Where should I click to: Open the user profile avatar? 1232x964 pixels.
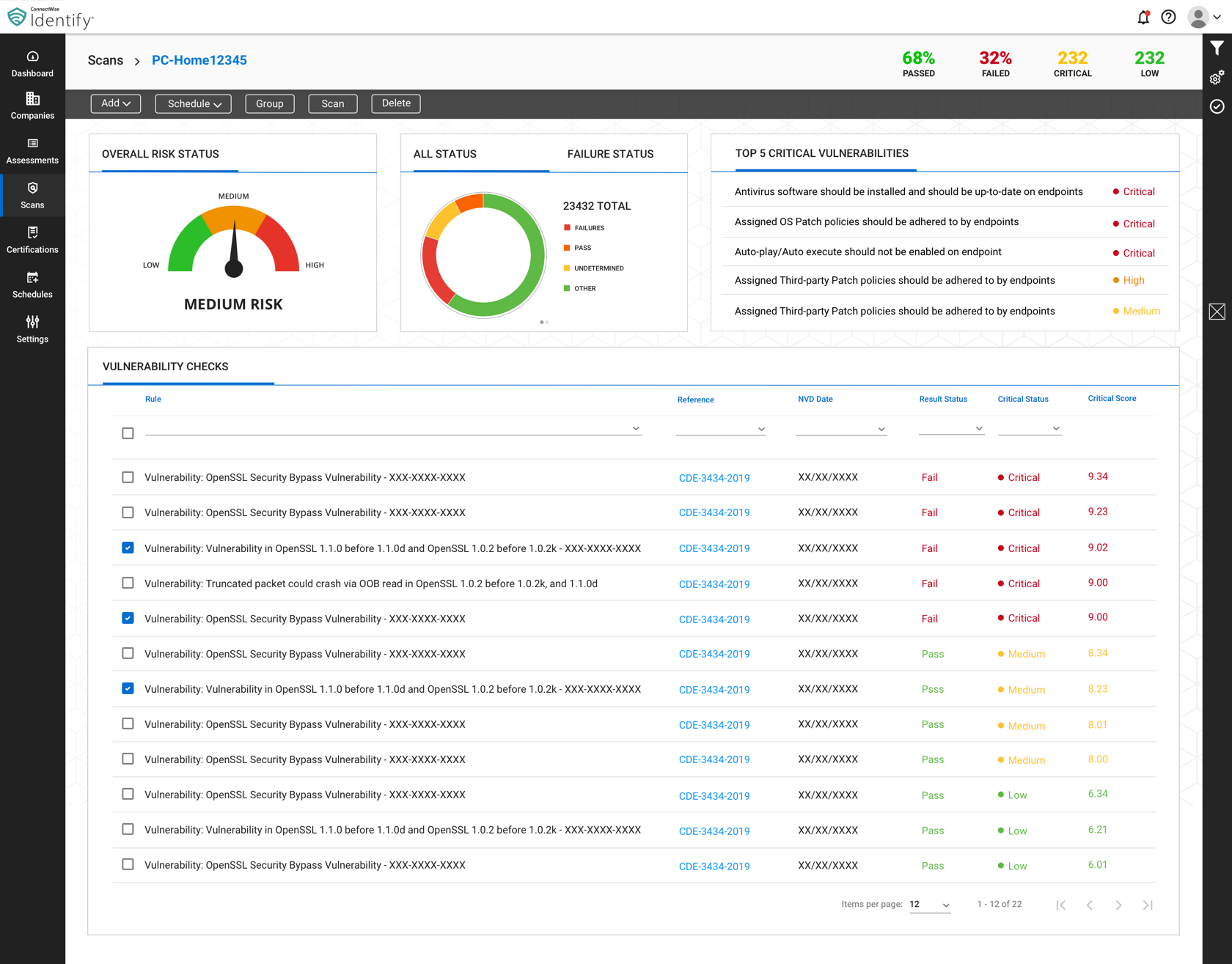point(1198,17)
